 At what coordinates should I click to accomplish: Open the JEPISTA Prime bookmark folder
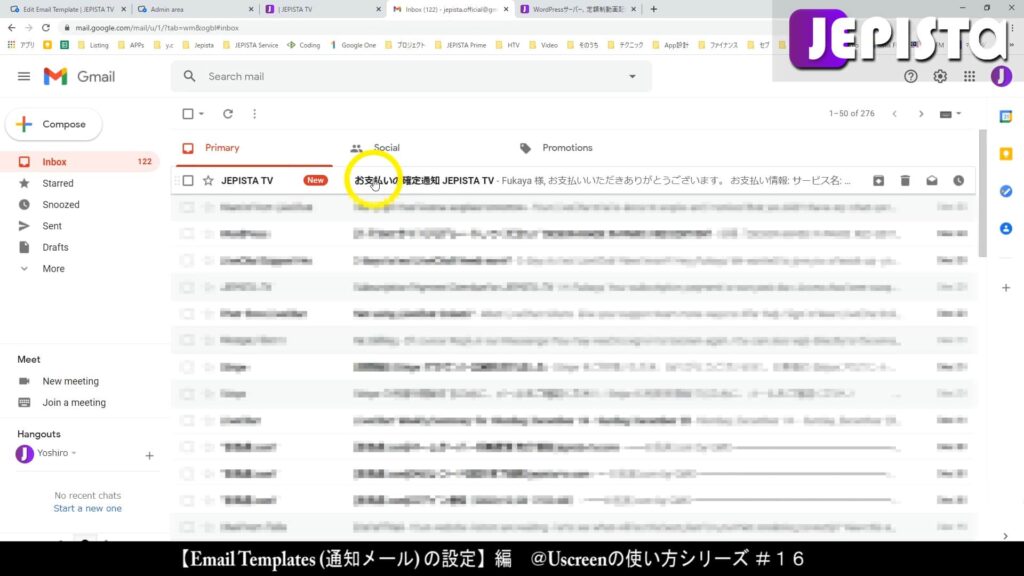(460, 45)
